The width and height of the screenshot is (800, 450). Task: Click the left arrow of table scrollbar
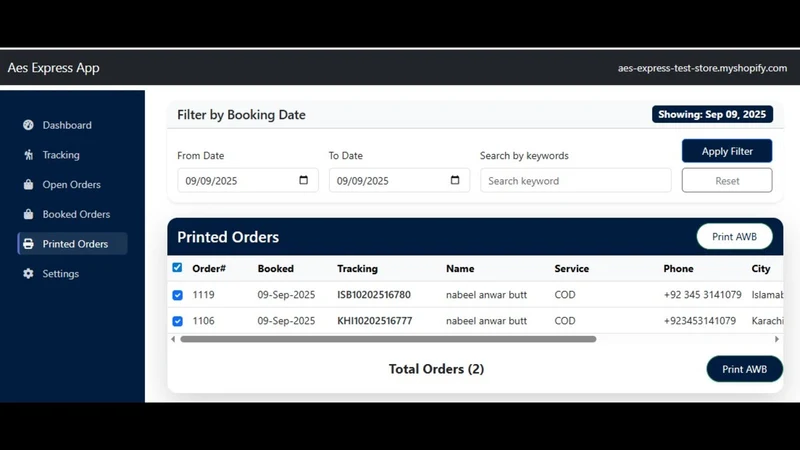[x=173, y=339]
